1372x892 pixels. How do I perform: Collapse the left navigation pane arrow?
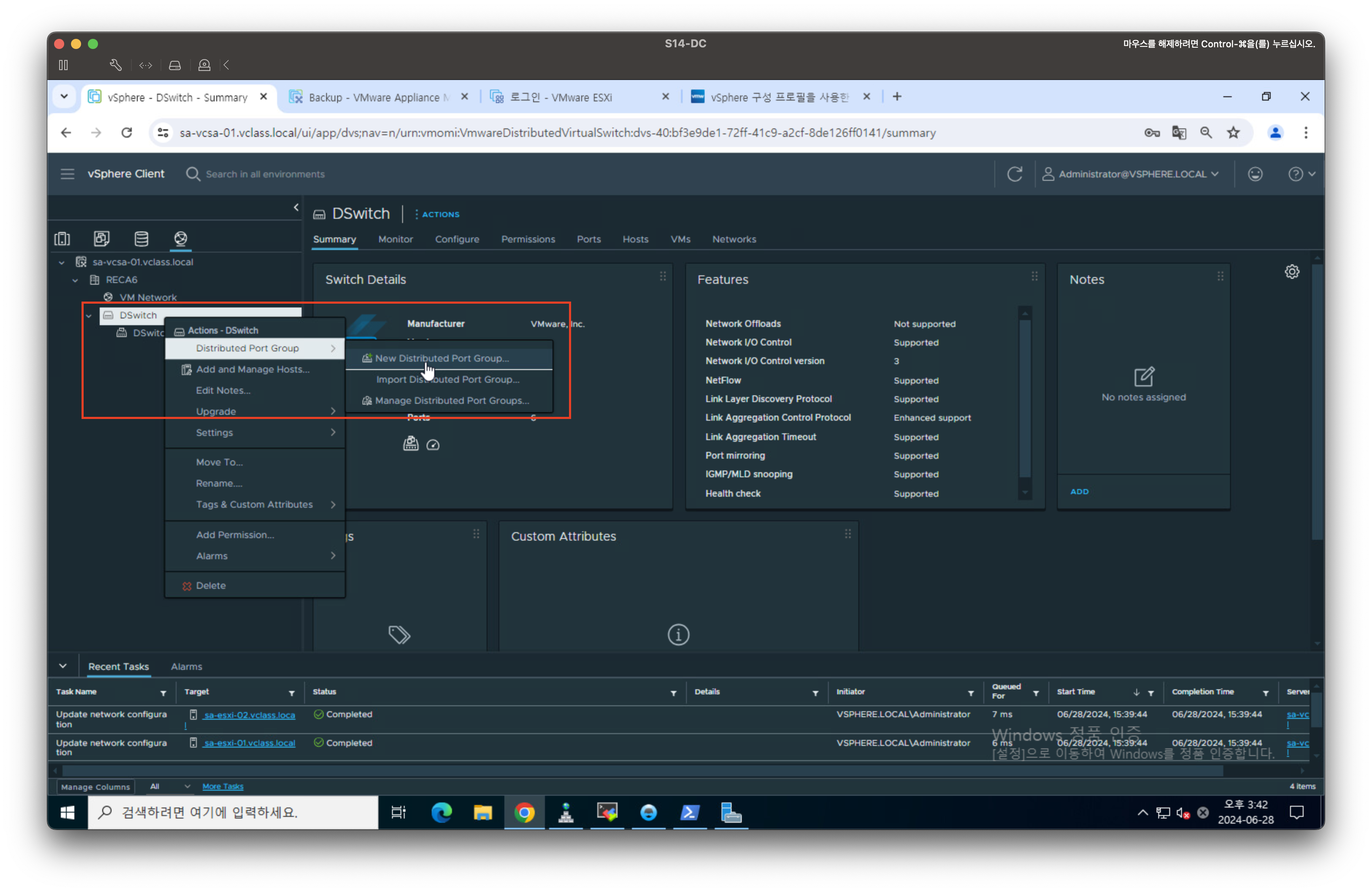click(x=296, y=207)
